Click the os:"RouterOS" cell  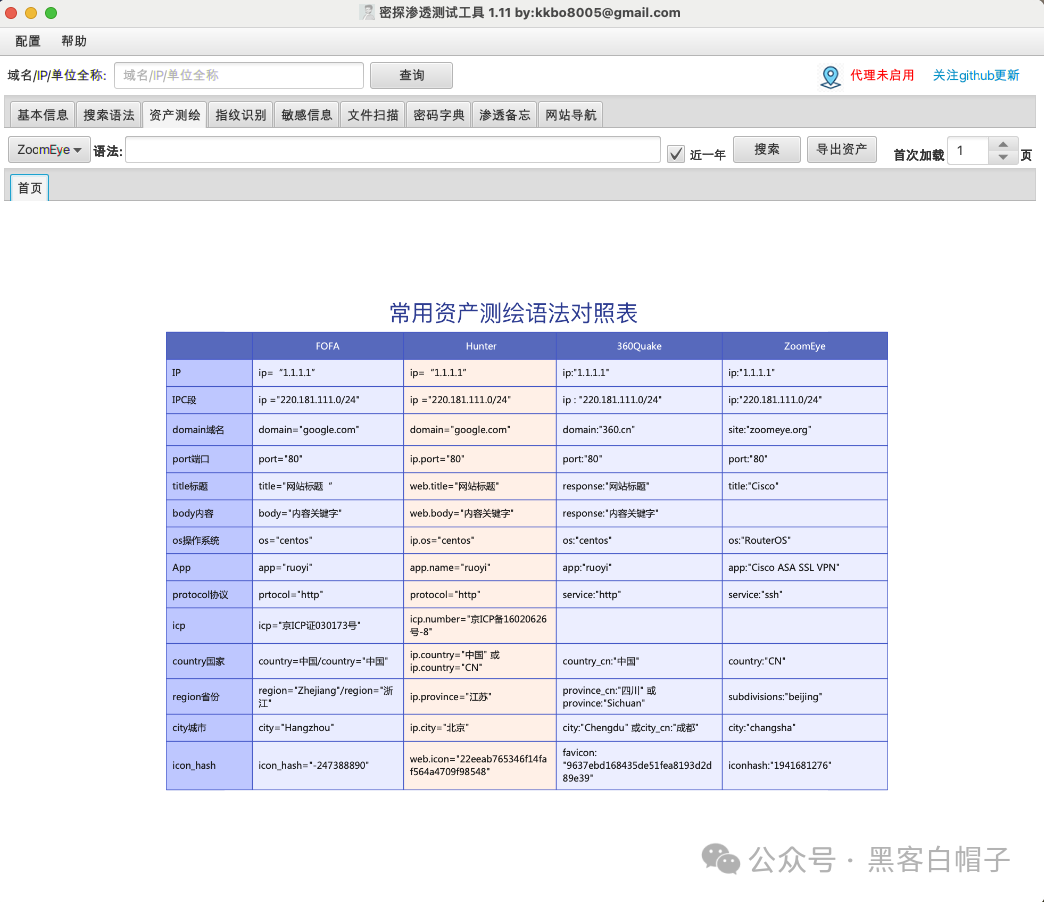click(x=804, y=541)
